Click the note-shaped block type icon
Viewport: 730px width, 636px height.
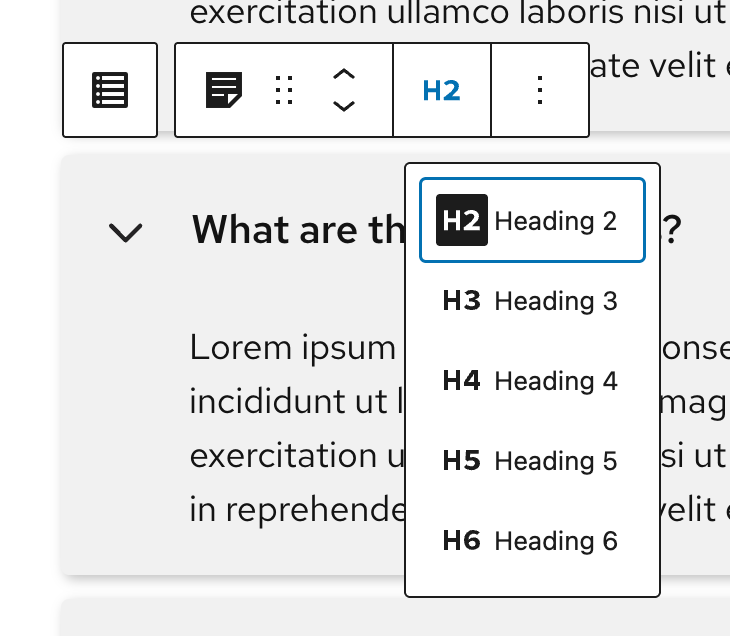pos(224,90)
